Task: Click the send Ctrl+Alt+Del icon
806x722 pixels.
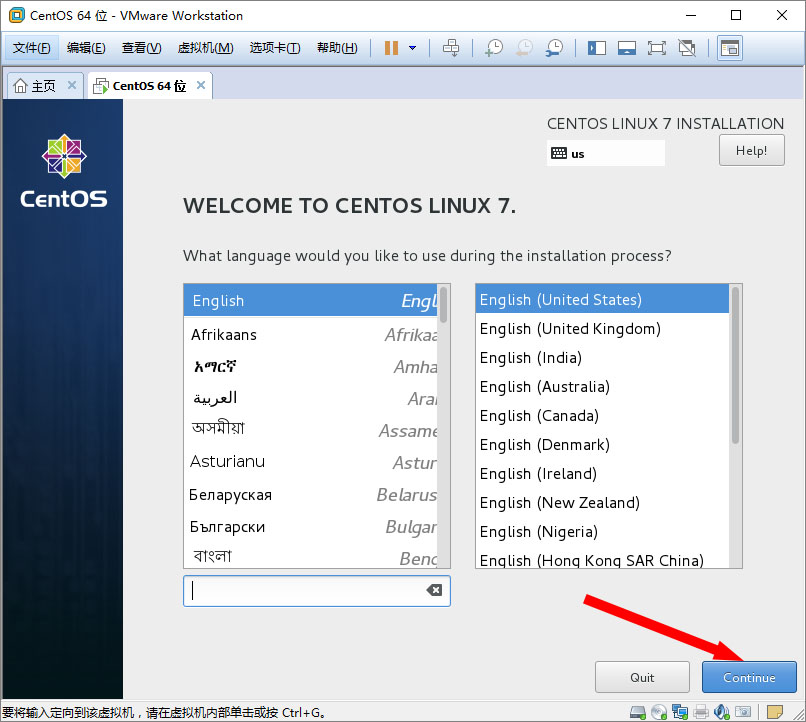Action: (451, 48)
